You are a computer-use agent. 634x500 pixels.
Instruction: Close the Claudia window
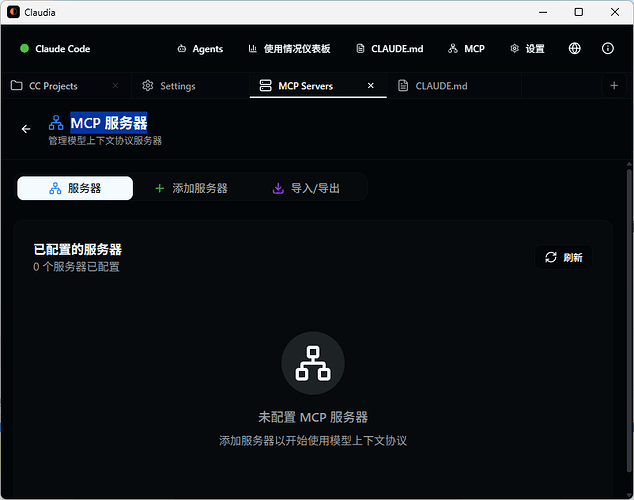[x=615, y=12]
